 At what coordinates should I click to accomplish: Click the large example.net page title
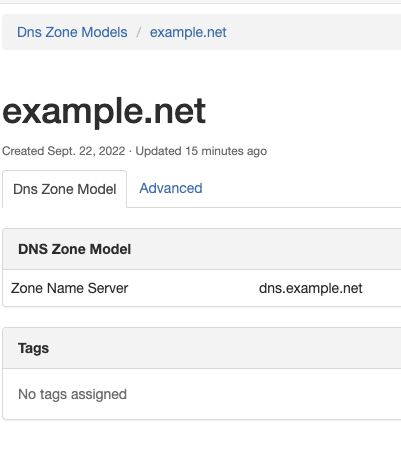(104, 111)
